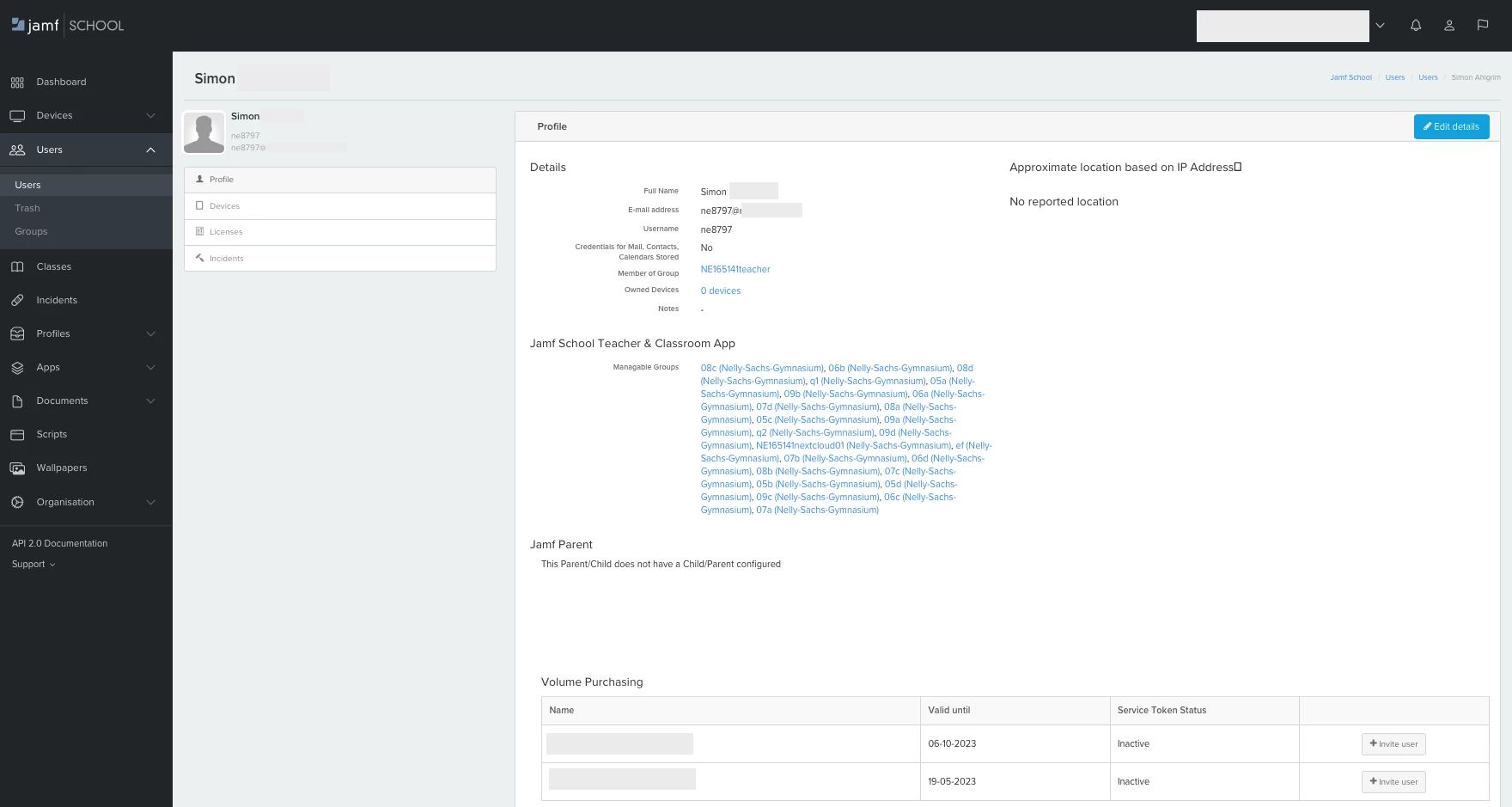Image resolution: width=1512 pixels, height=807 pixels.
Task: Click the Dashboard grid icon
Action: 17,83
